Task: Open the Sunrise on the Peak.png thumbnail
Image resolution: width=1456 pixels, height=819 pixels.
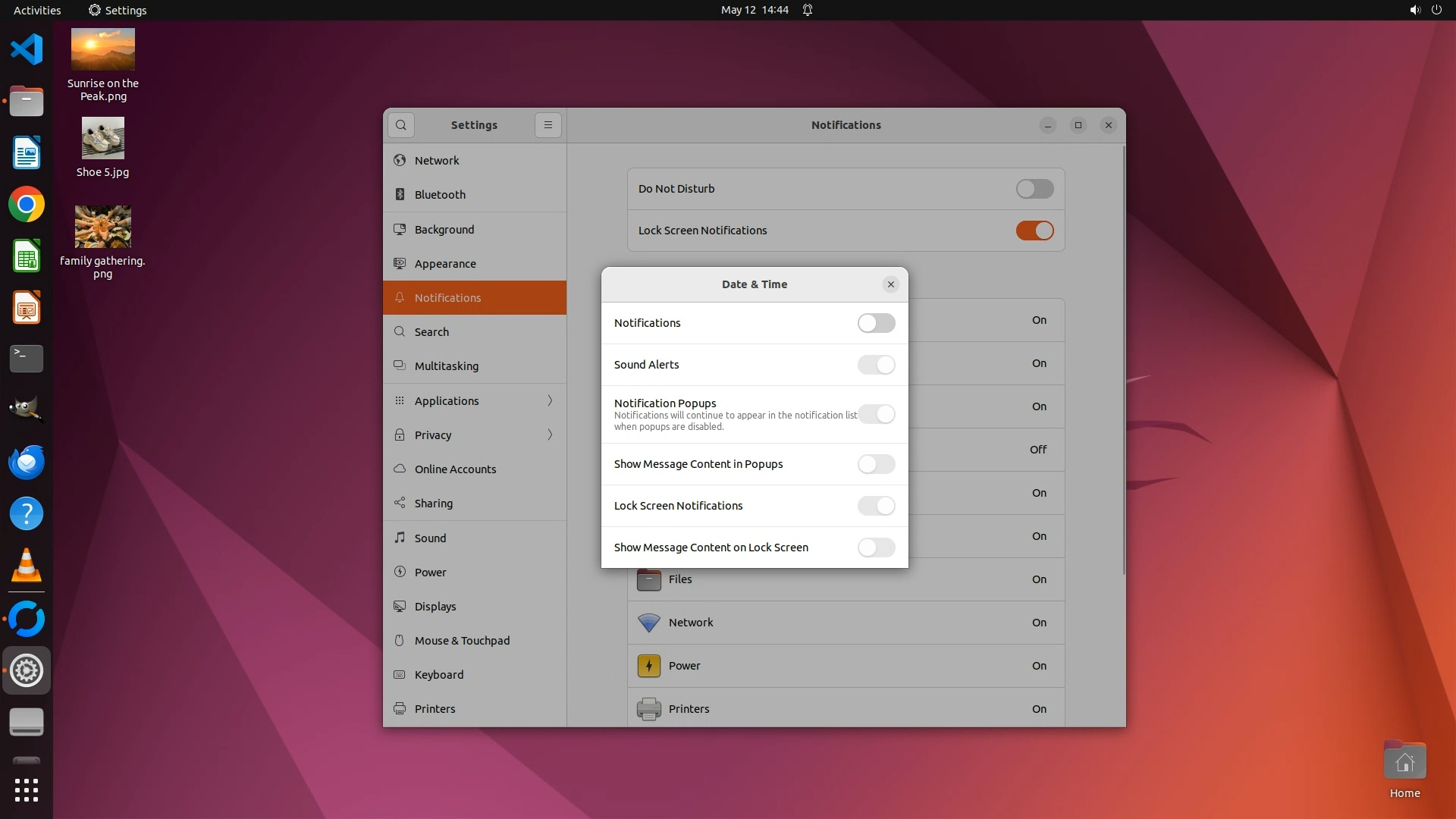Action: click(103, 49)
